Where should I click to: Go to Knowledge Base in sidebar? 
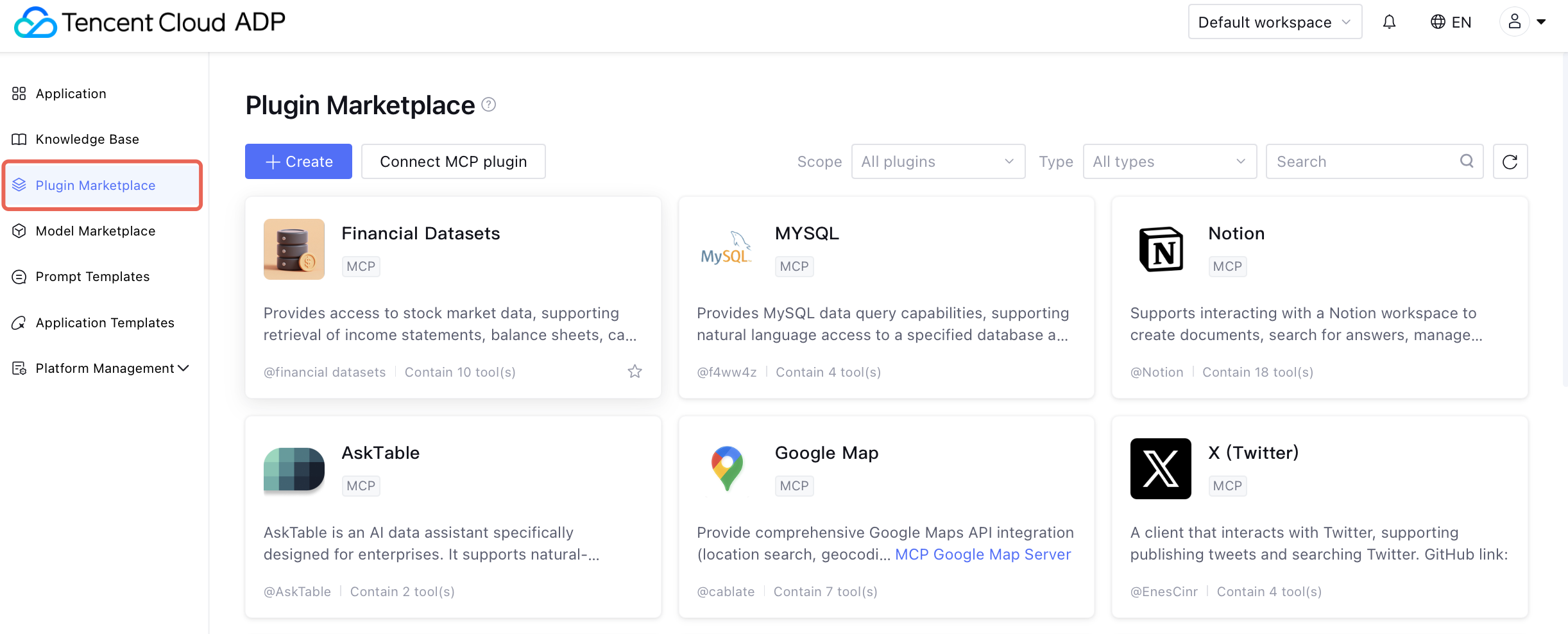tap(87, 139)
